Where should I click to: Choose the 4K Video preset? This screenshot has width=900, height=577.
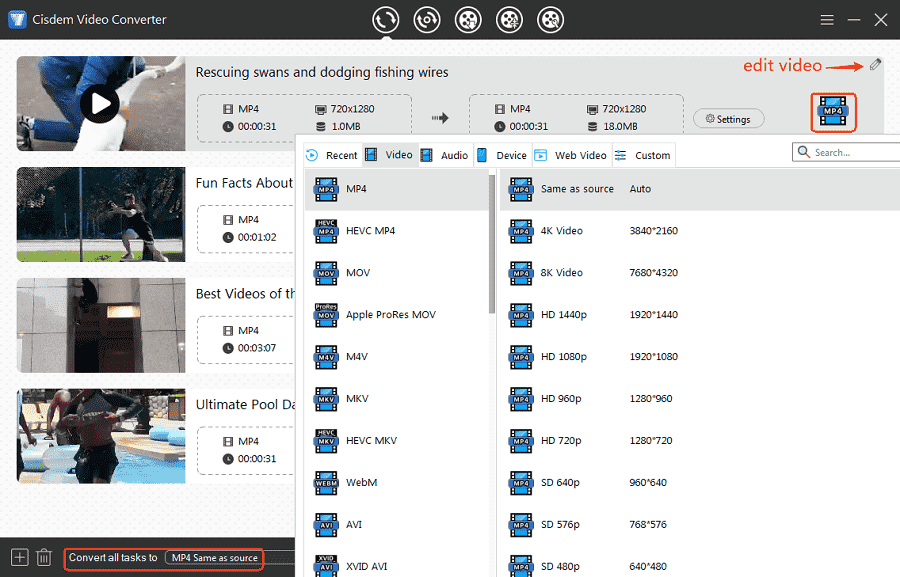coord(700,231)
